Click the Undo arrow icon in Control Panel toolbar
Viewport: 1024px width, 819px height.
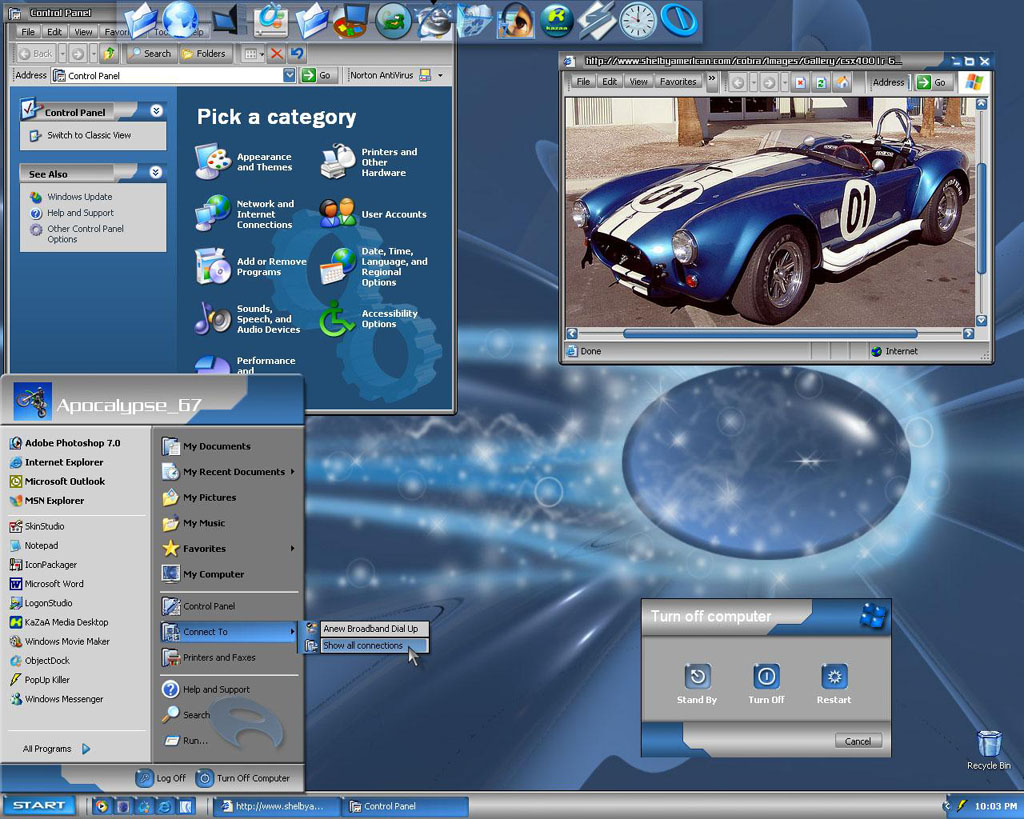pos(297,54)
